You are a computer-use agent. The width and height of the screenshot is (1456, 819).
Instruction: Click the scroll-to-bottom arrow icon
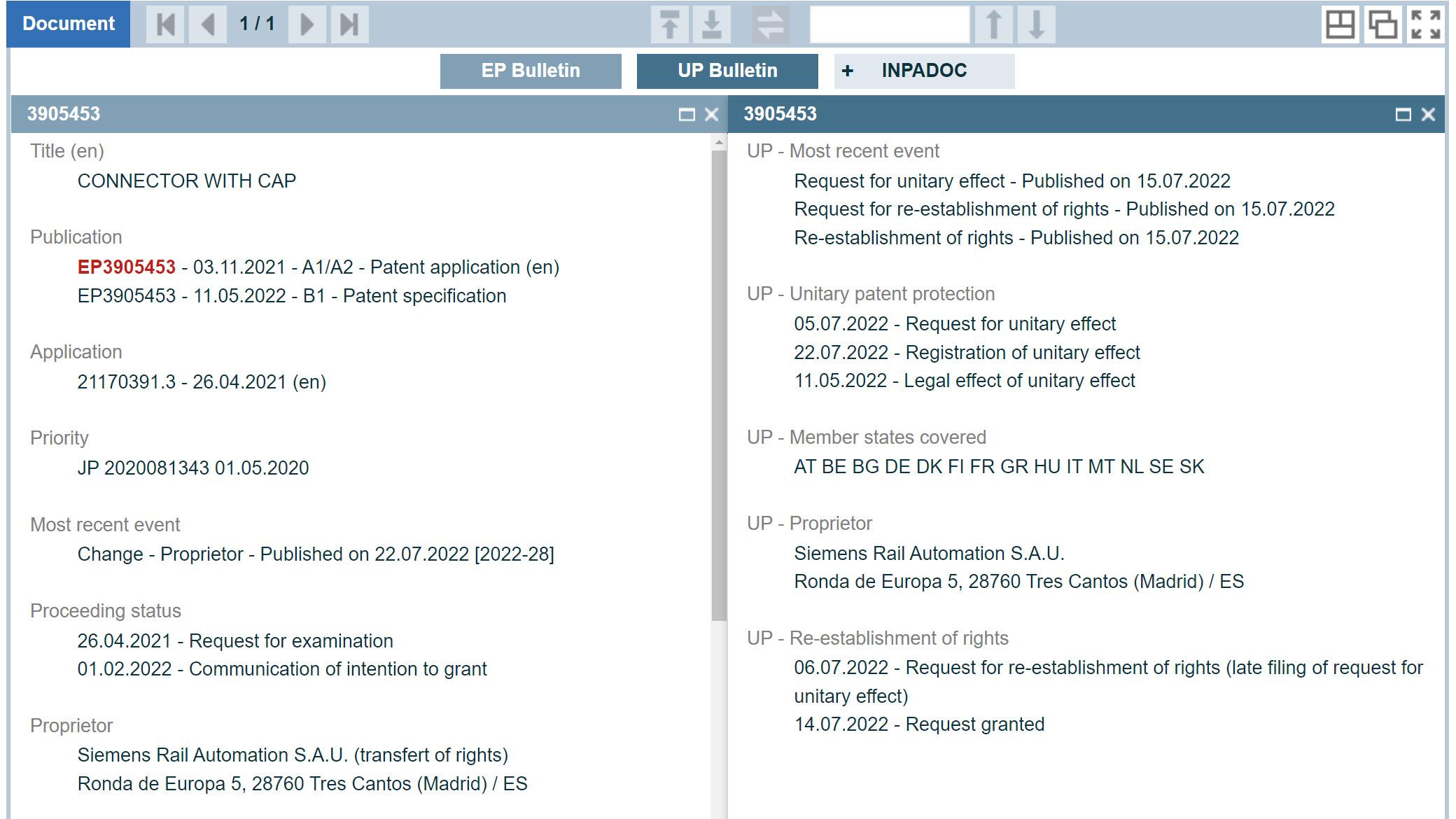(x=712, y=24)
